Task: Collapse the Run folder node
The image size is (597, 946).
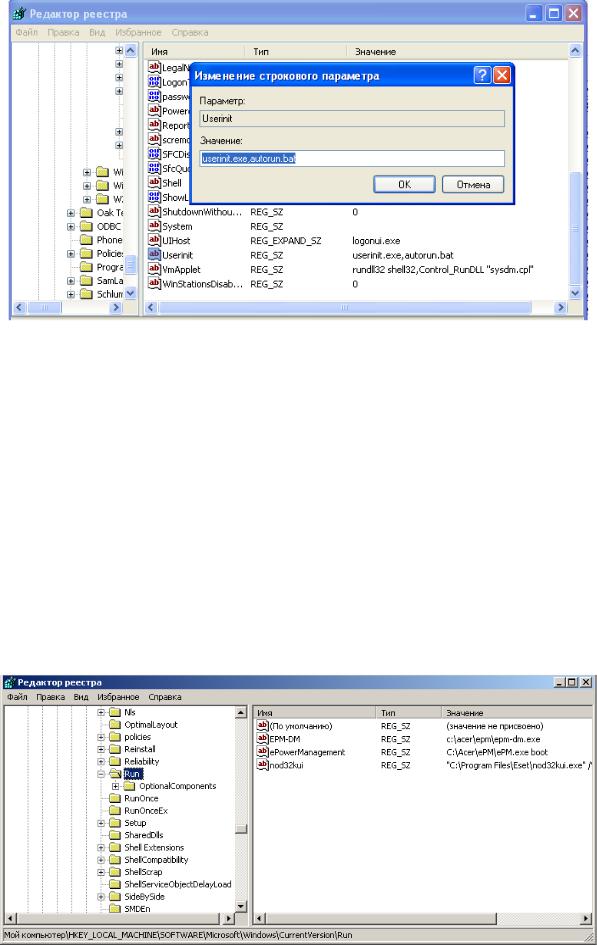Action: [101, 774]
